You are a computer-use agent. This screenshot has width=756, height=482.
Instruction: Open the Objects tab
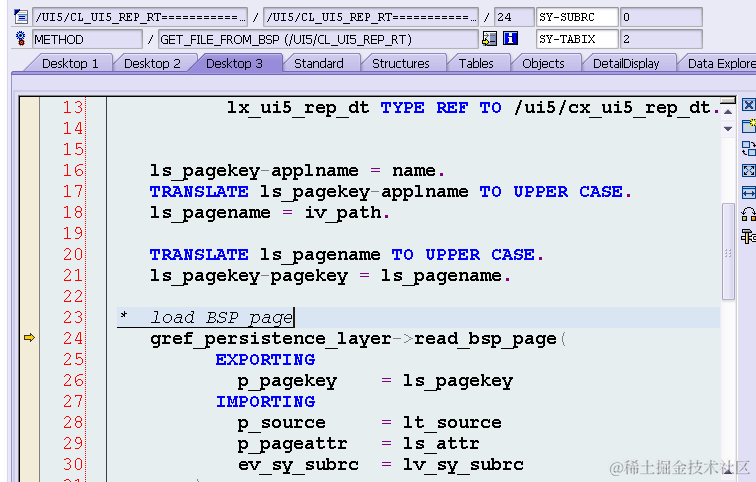coord(543,64)
